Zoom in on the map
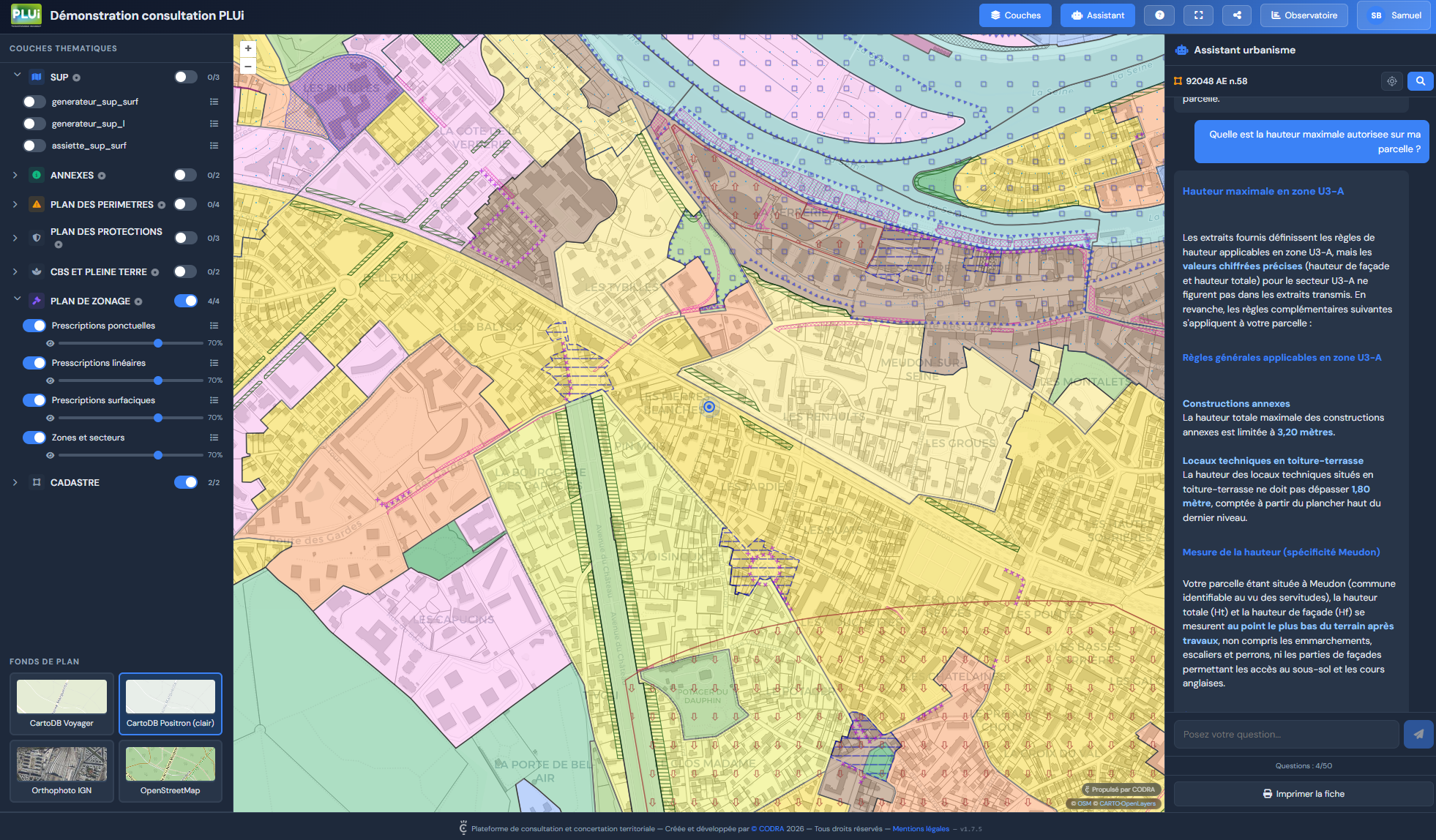This screenshot has height=840, width=1436. tap(248, 48)
